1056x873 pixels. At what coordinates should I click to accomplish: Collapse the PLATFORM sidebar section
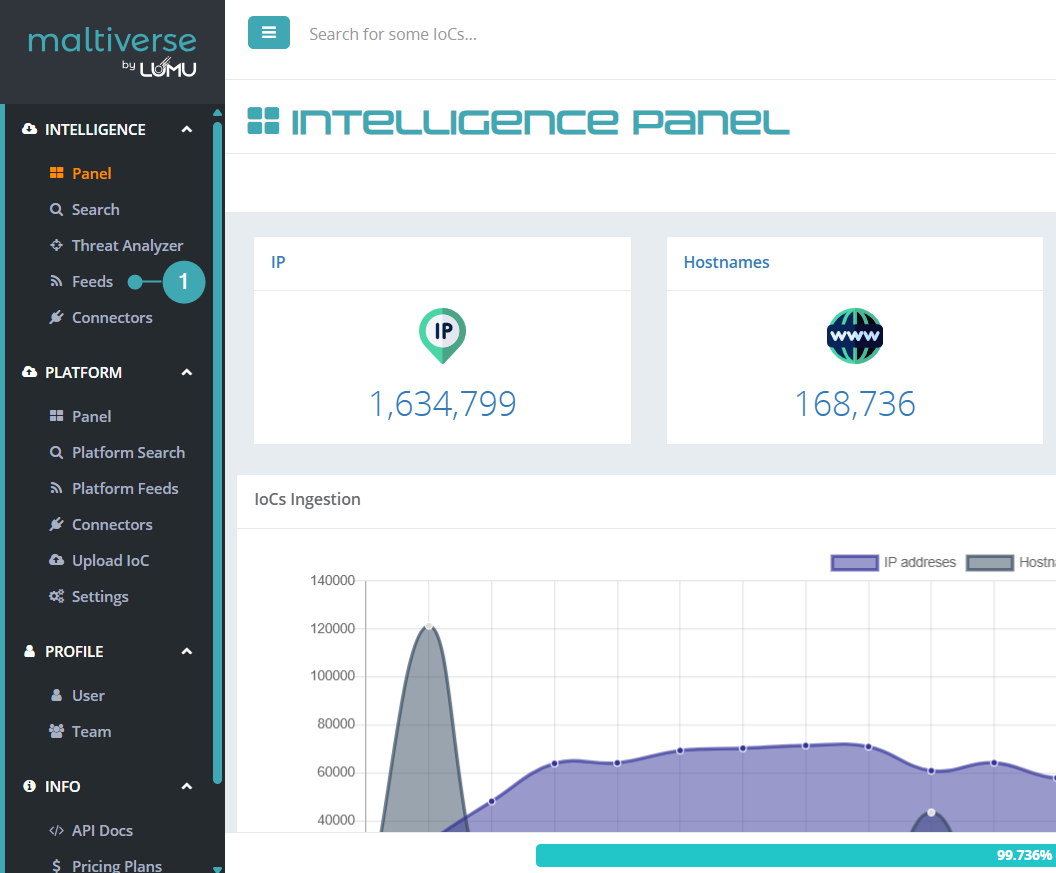pyautogui.click(x=186, y=372)
